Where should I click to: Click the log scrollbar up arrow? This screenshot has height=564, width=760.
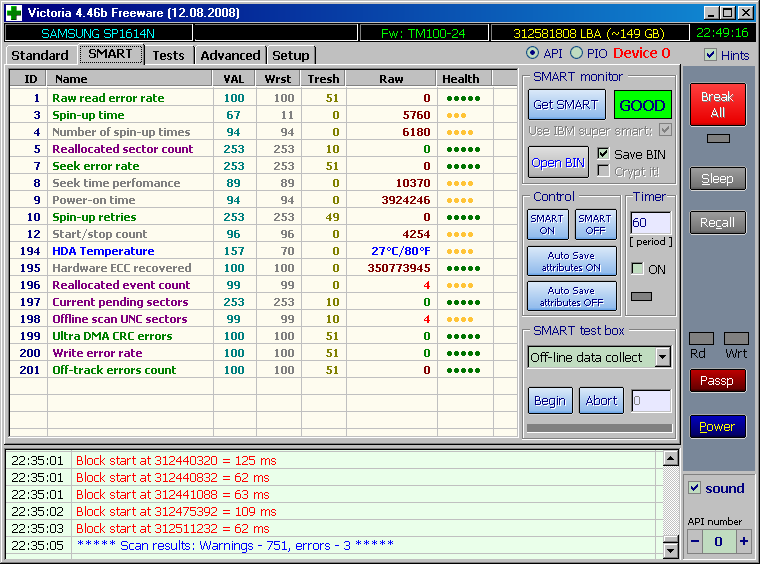(671, 458)
